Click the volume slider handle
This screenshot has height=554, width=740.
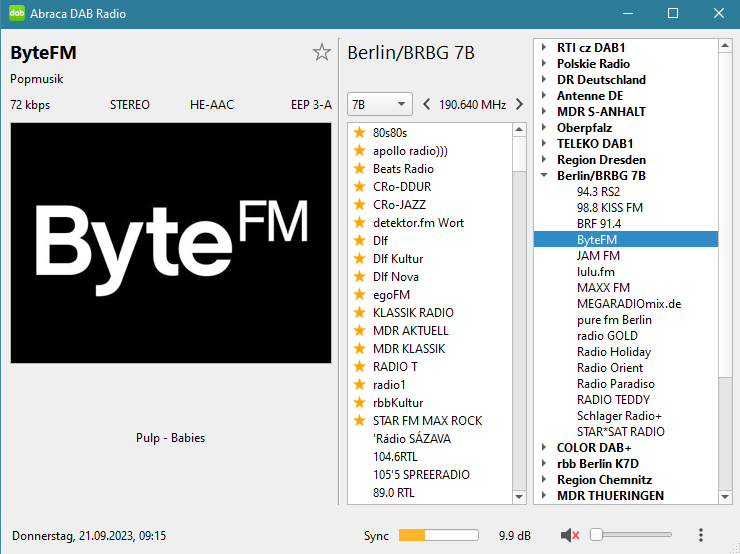(597, 535)
